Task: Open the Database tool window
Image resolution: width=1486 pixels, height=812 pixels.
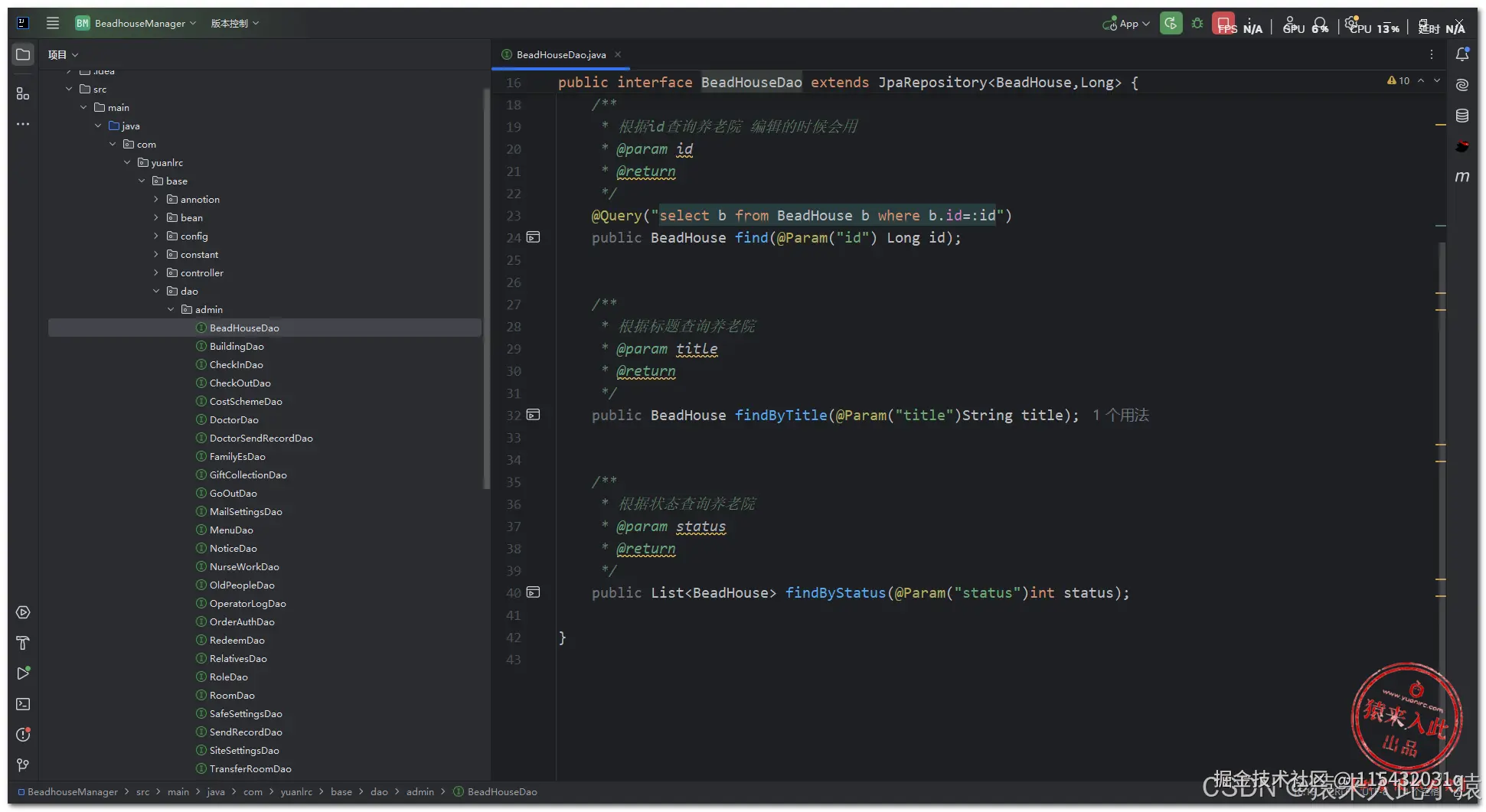Action: 1462,116
